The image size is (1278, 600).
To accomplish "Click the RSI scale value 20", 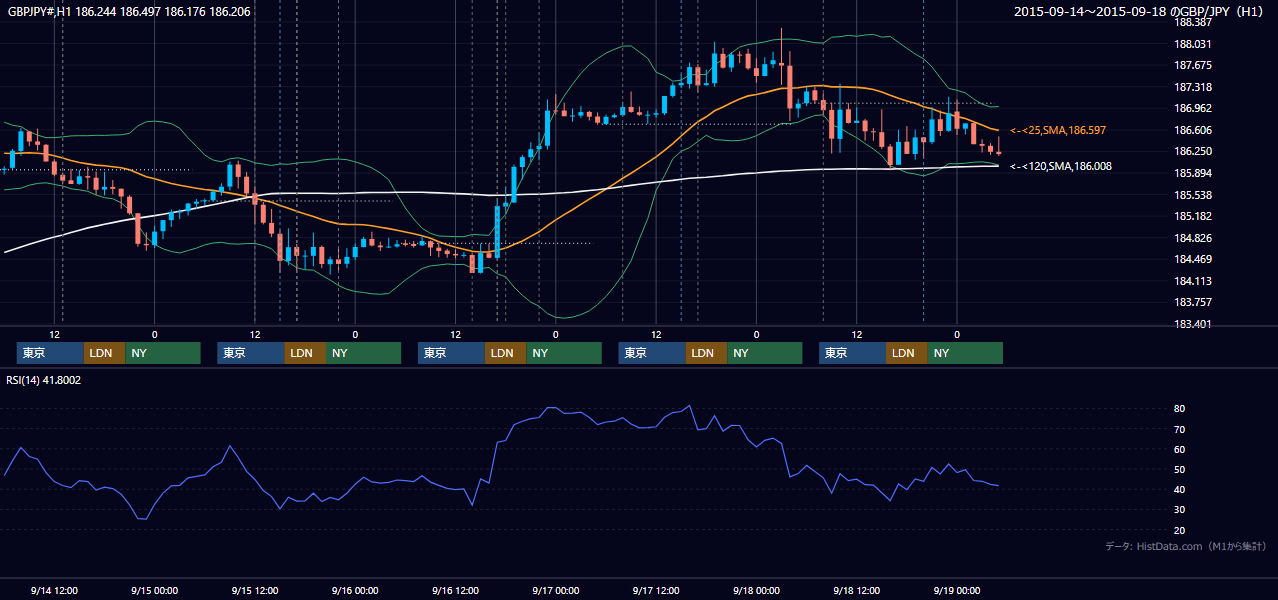I will click(1180, 530).
